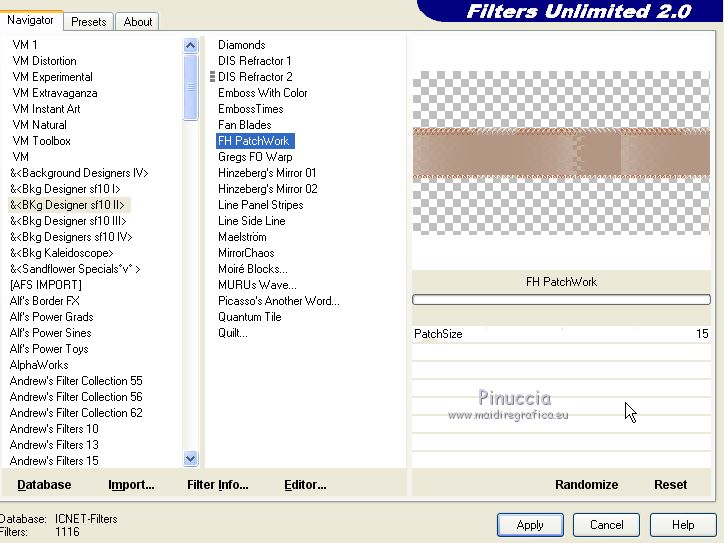
Task: Select Alf's Power Sines category
Action: pos(50,333)
